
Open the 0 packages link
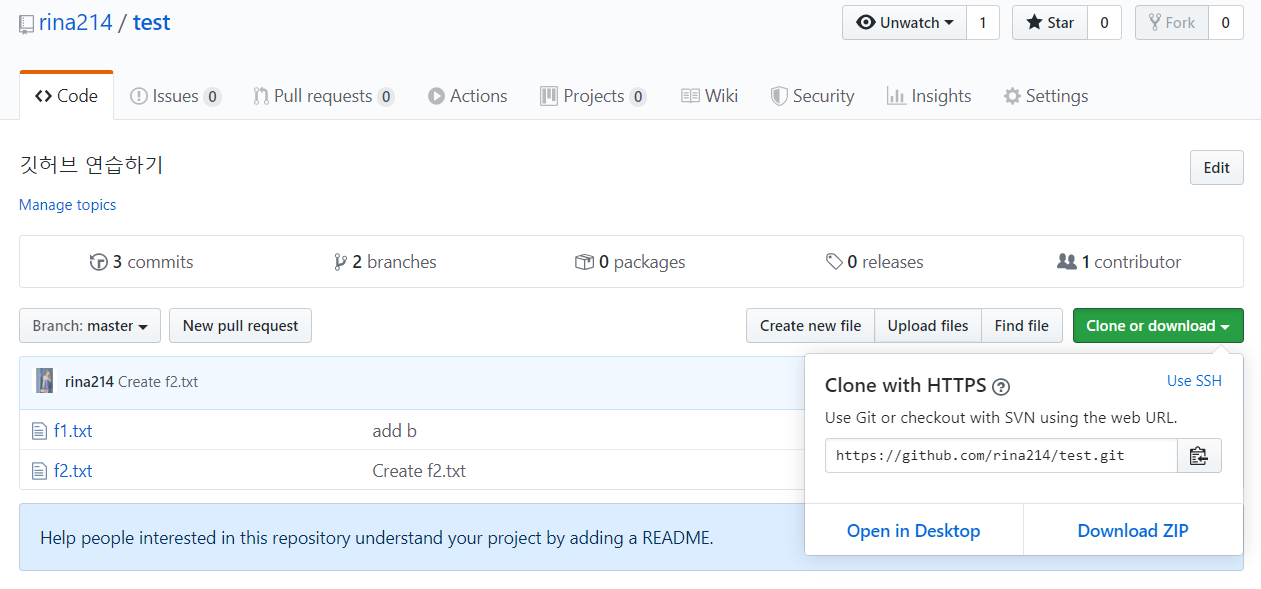tap(630, 262)
